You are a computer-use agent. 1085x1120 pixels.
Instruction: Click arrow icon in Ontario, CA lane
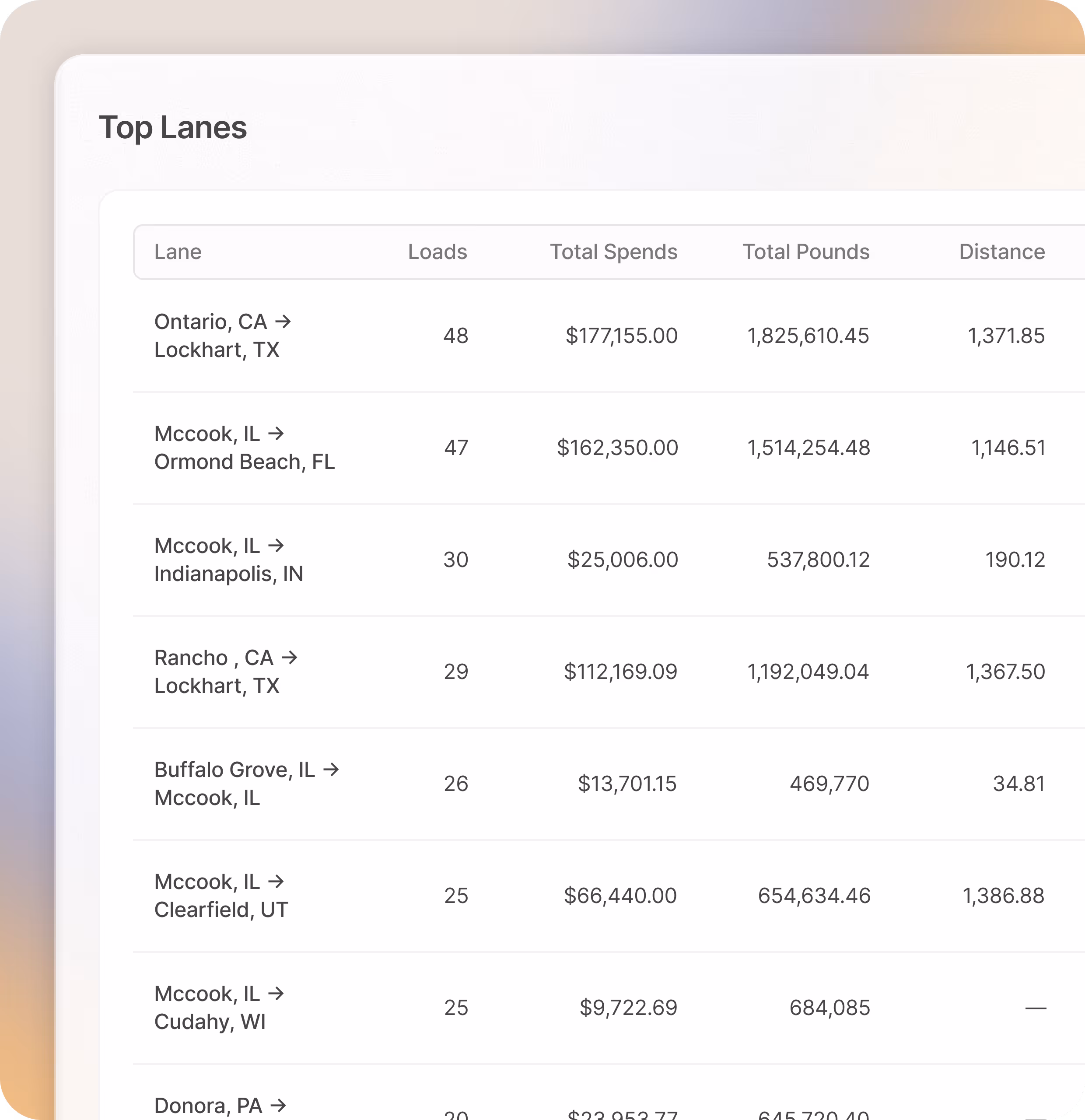click(283, 322)
